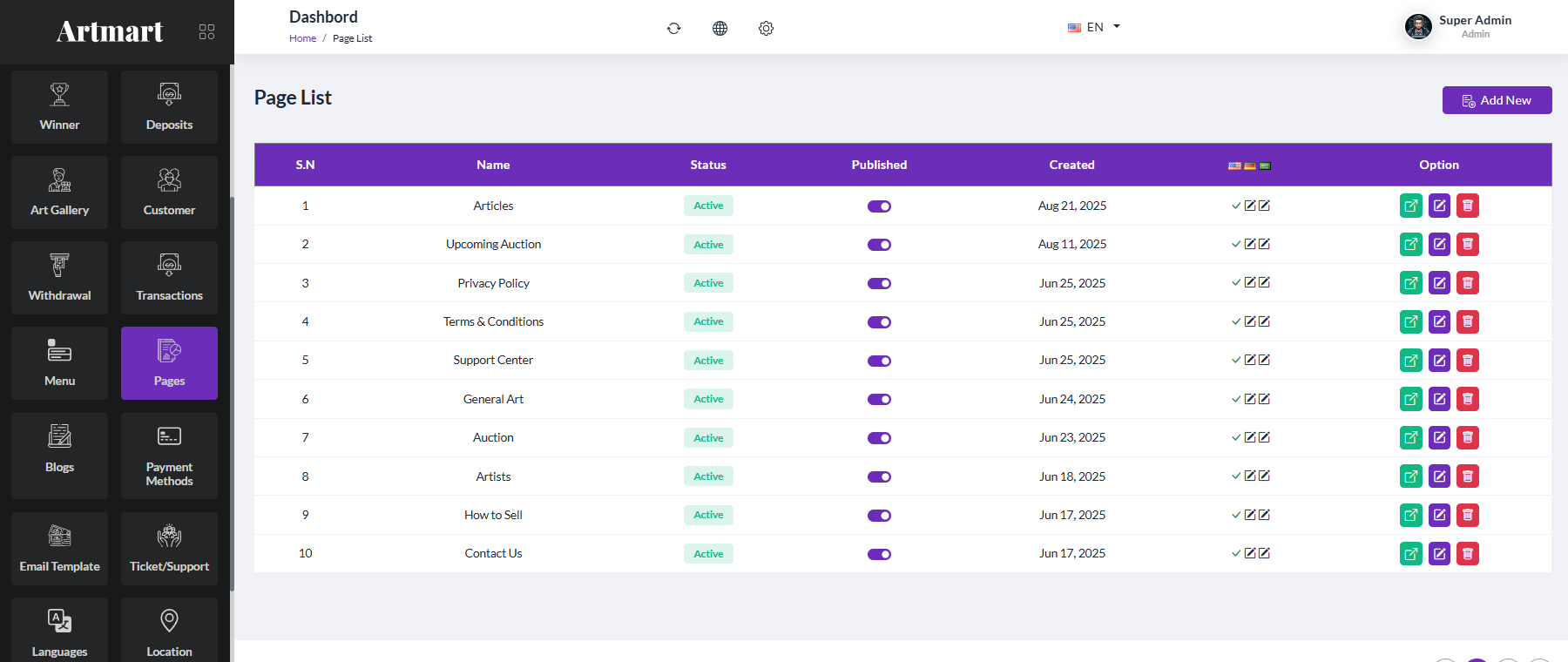This screenshot has width=1568, height=662.
Task: Edit the Auction page entry
Action: pos(1439,437)
